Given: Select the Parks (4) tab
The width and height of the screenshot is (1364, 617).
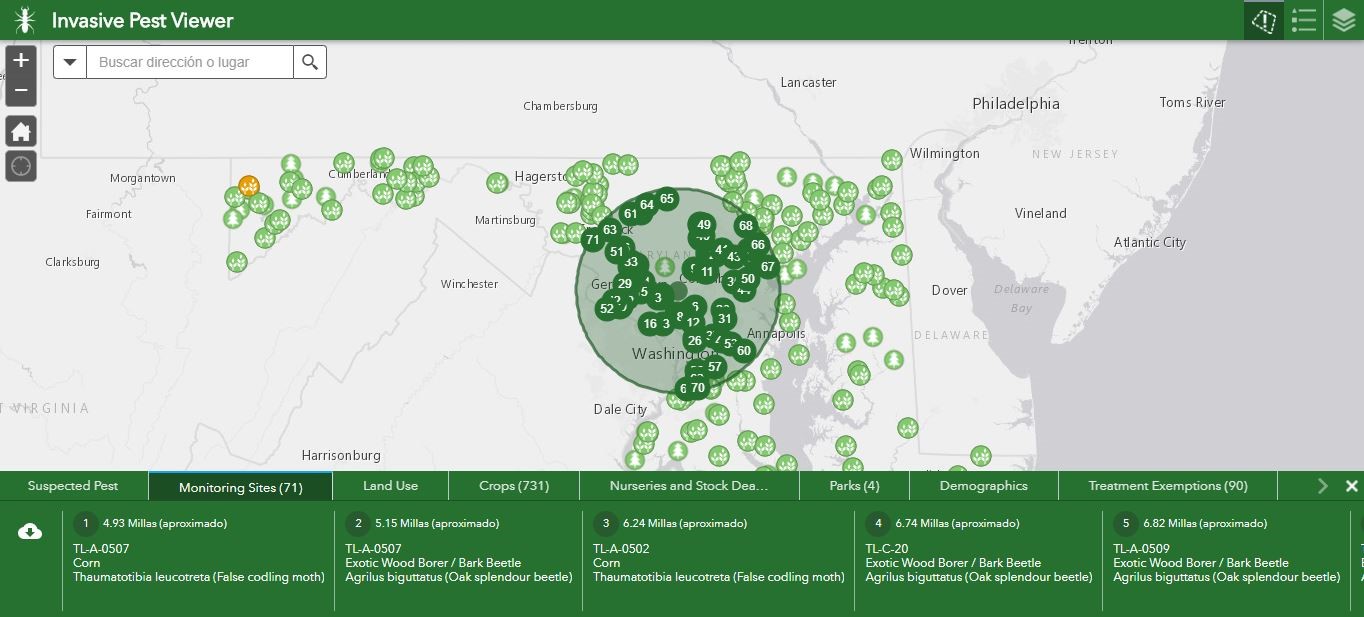Looking at the screenshot, I should pyautogui.click(x=854, y=486).
